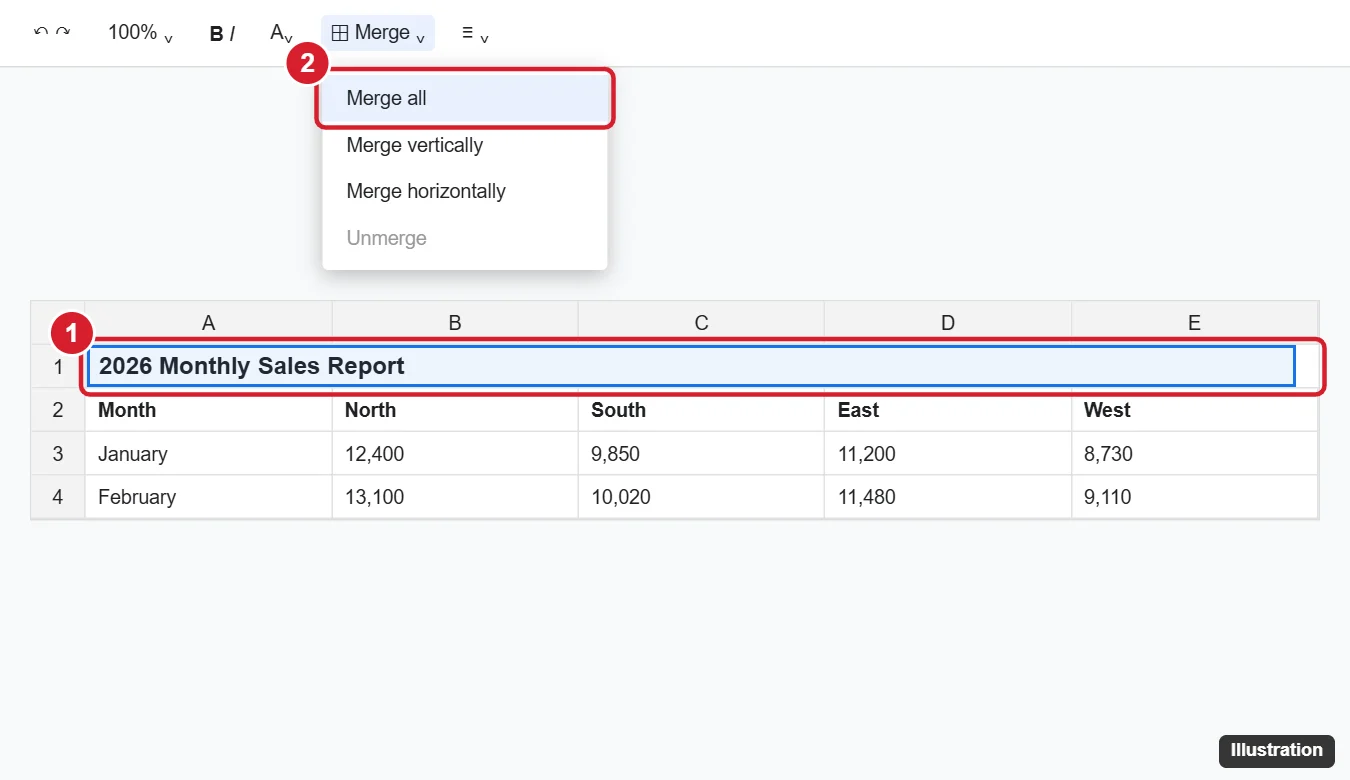Click the 'February' cell

tap(208, 497)
